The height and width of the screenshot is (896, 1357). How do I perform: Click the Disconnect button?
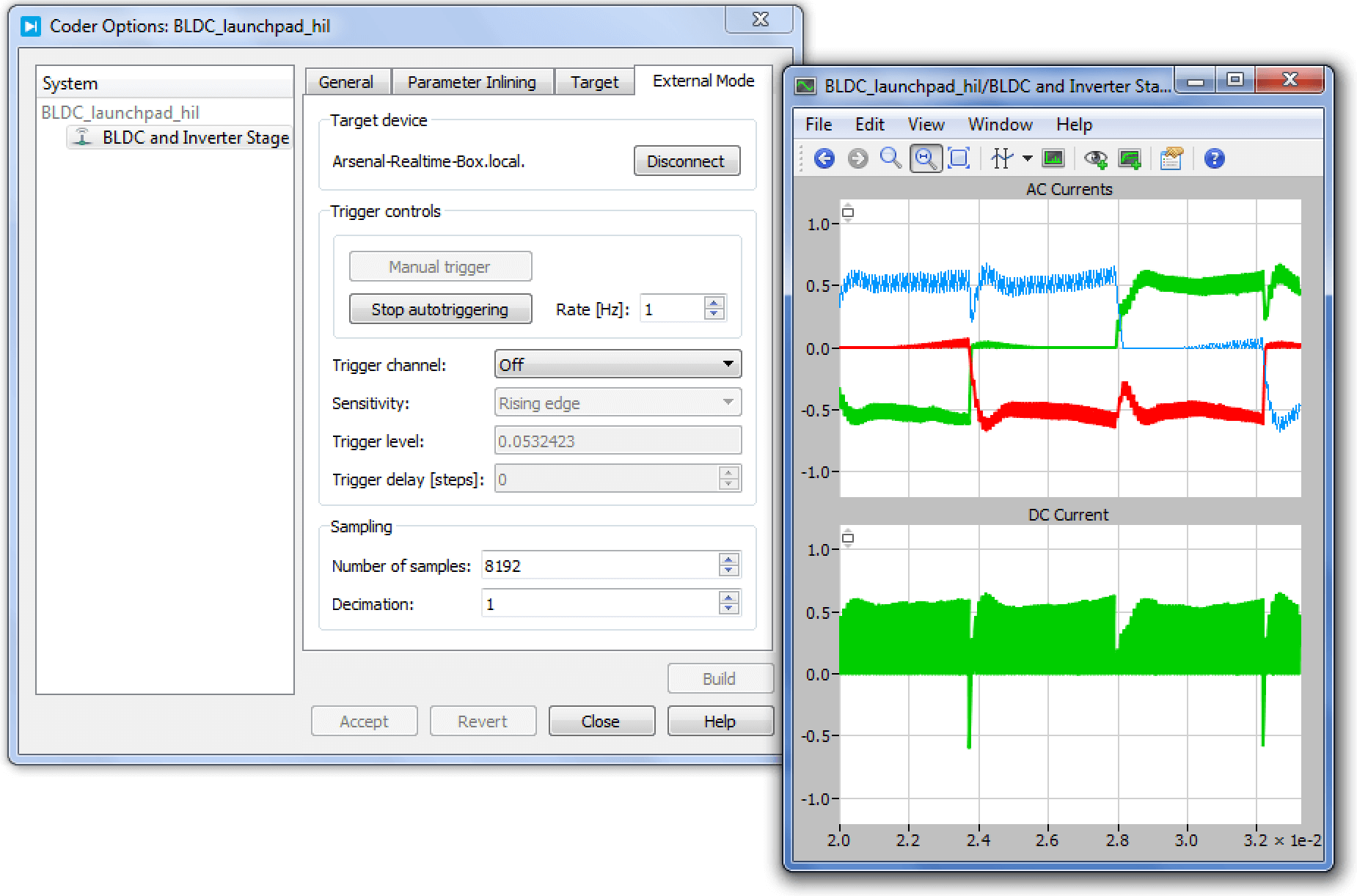point(686,161)
